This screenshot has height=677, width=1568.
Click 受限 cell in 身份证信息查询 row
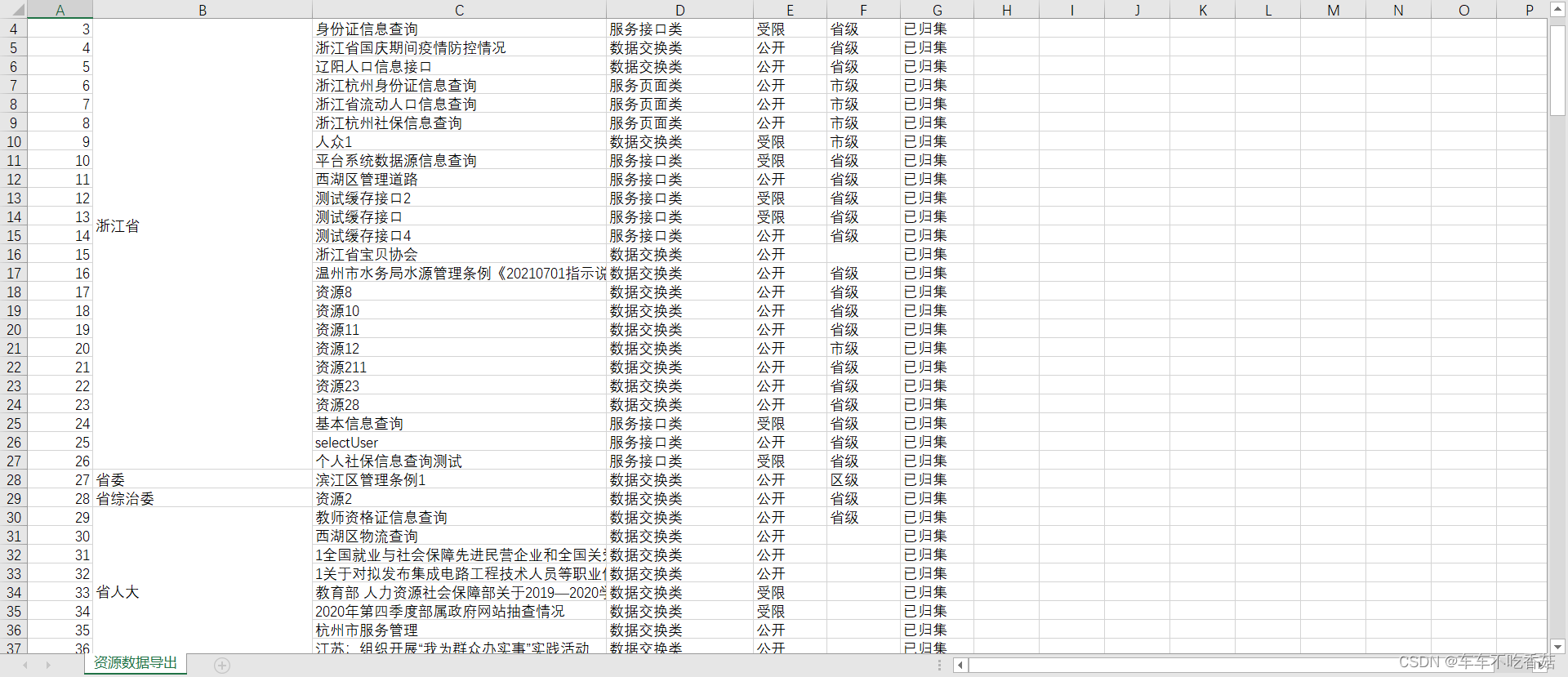[x=790, y=29]
